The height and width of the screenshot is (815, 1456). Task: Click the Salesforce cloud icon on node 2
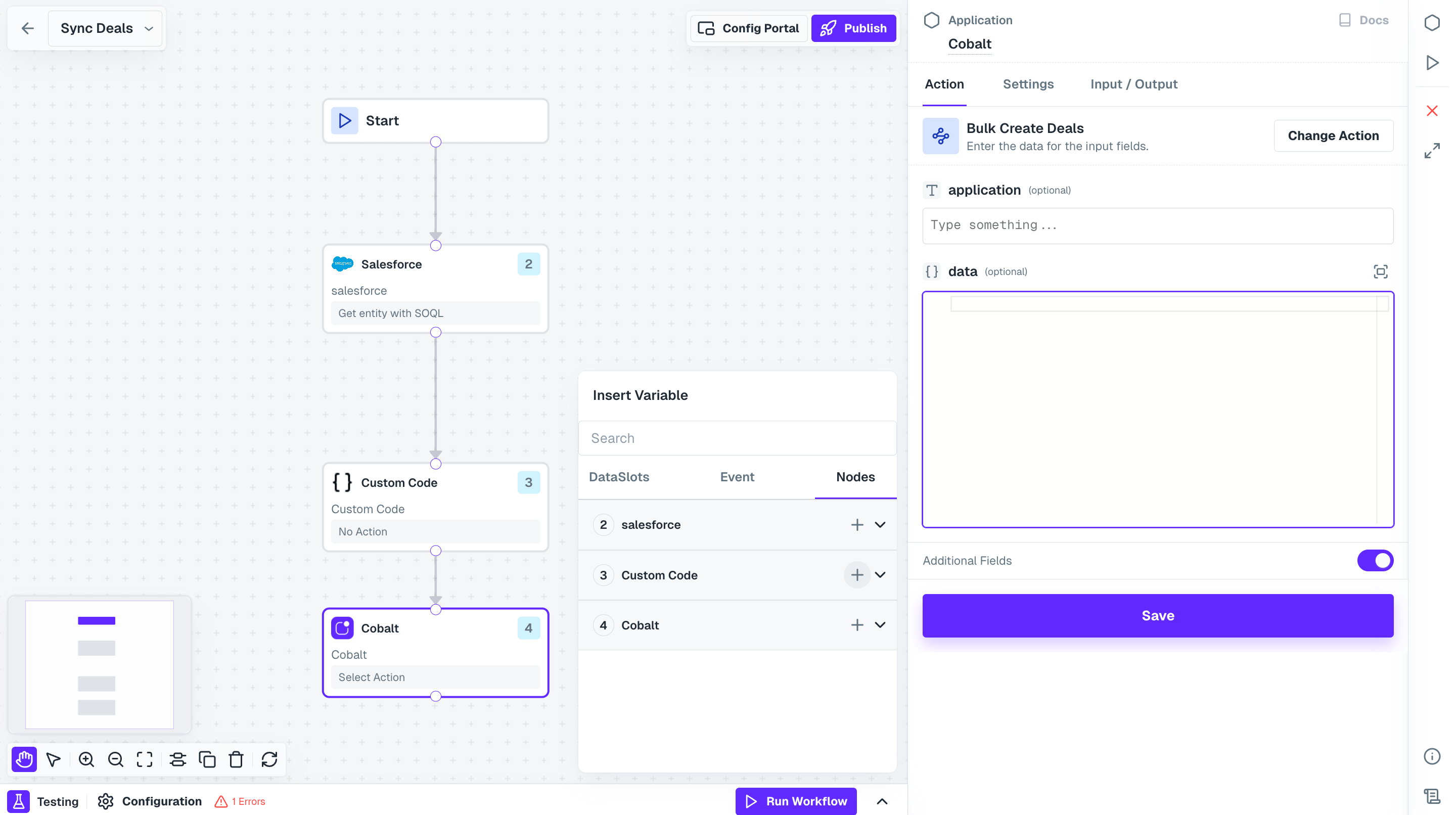pos(343,264)
